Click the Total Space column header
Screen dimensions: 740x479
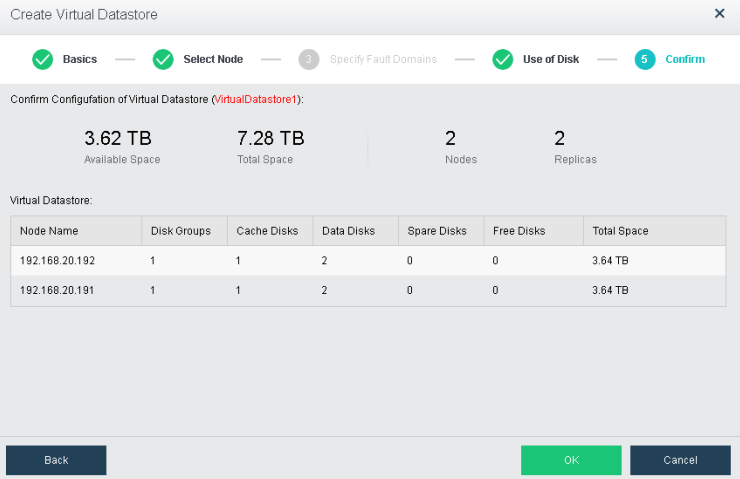click(x=620, y=231)
